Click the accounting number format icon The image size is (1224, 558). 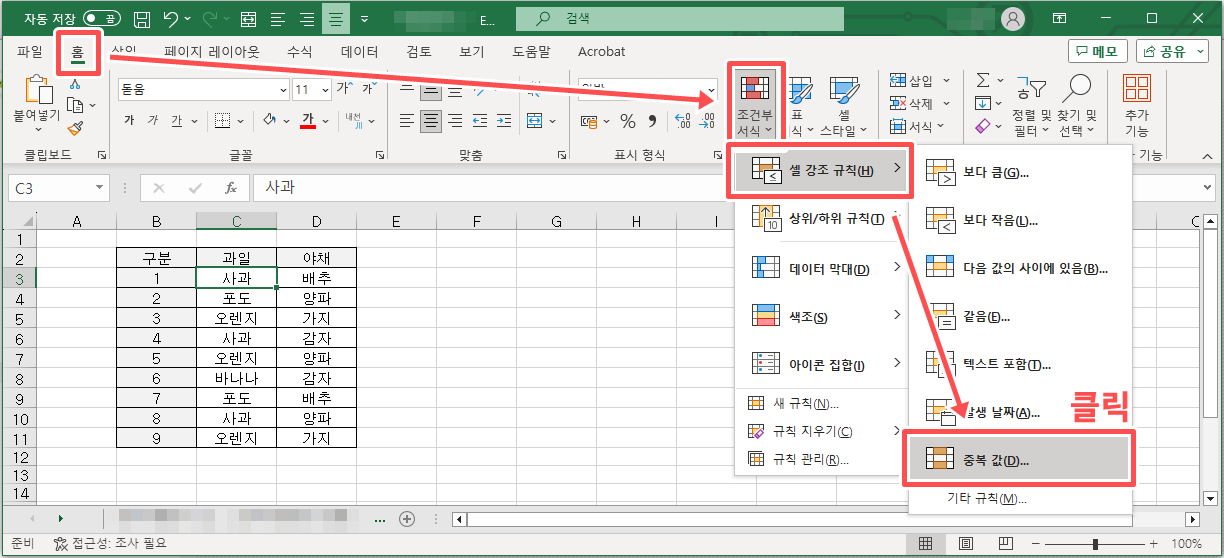pos(590,121)
